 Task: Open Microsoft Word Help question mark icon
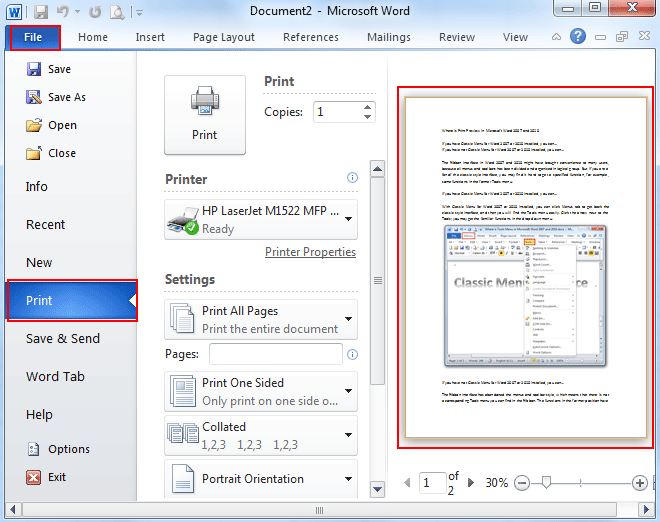577,37
